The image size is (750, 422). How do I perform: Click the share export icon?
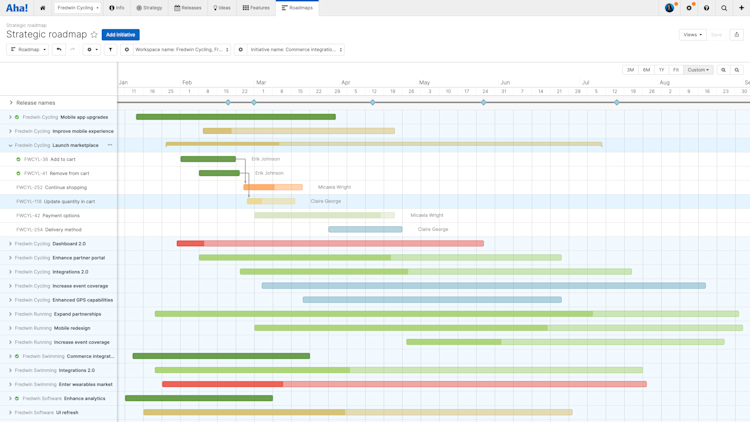[x=737, y=34]
